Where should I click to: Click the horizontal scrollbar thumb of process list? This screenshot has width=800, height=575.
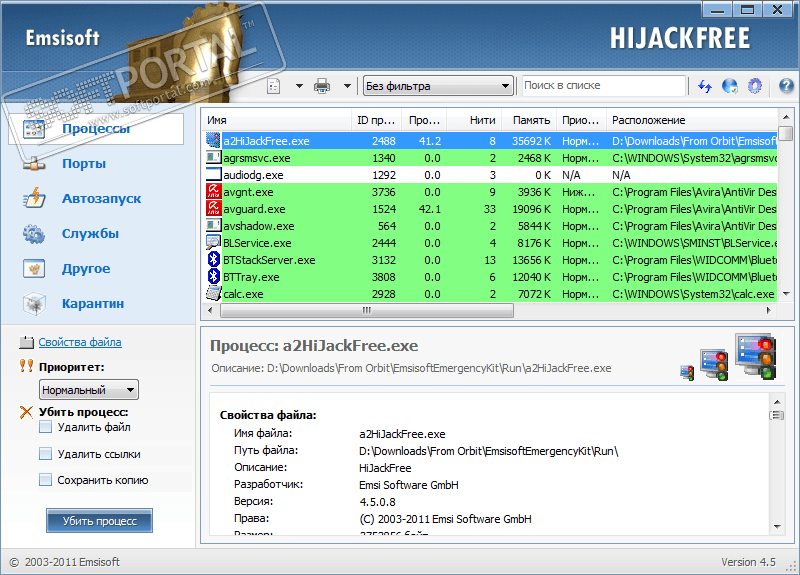click(367, 310)
